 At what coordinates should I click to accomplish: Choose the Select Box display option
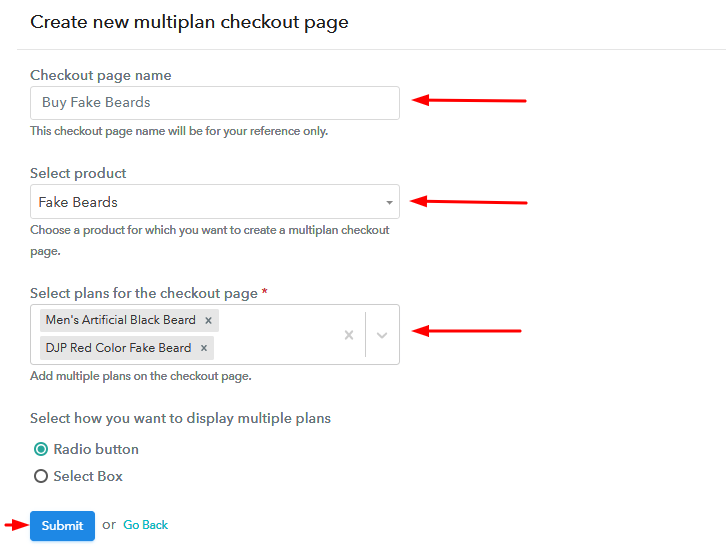tap(41, 476)
